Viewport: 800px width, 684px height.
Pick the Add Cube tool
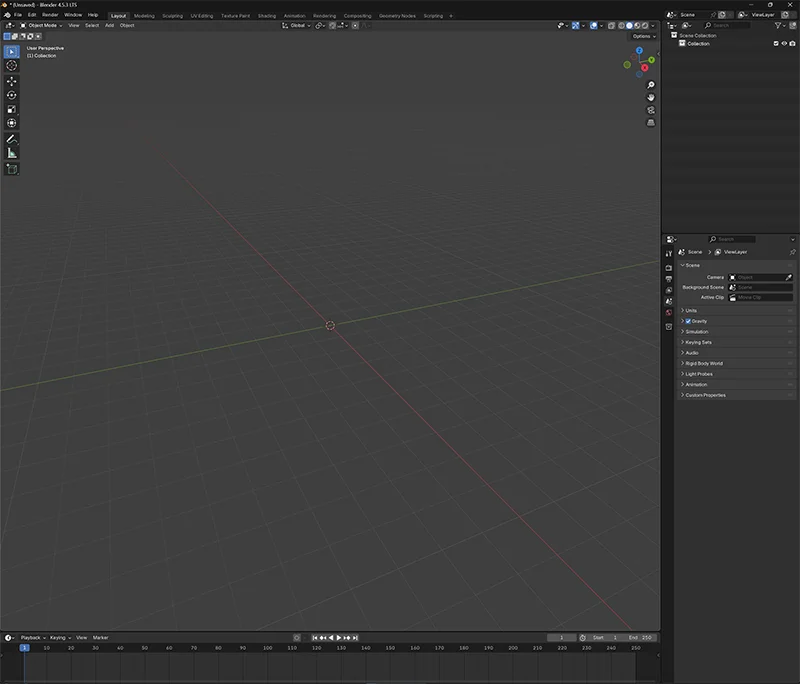click(x=12, y=169)
